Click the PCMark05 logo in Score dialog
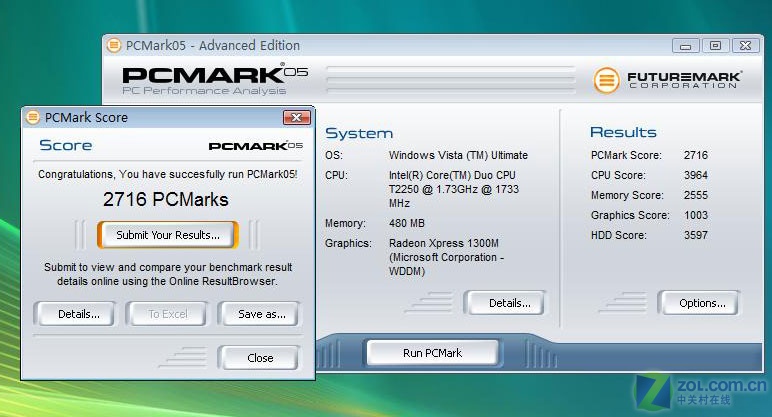The image size is (772, 417). click(x=256, y=146)
